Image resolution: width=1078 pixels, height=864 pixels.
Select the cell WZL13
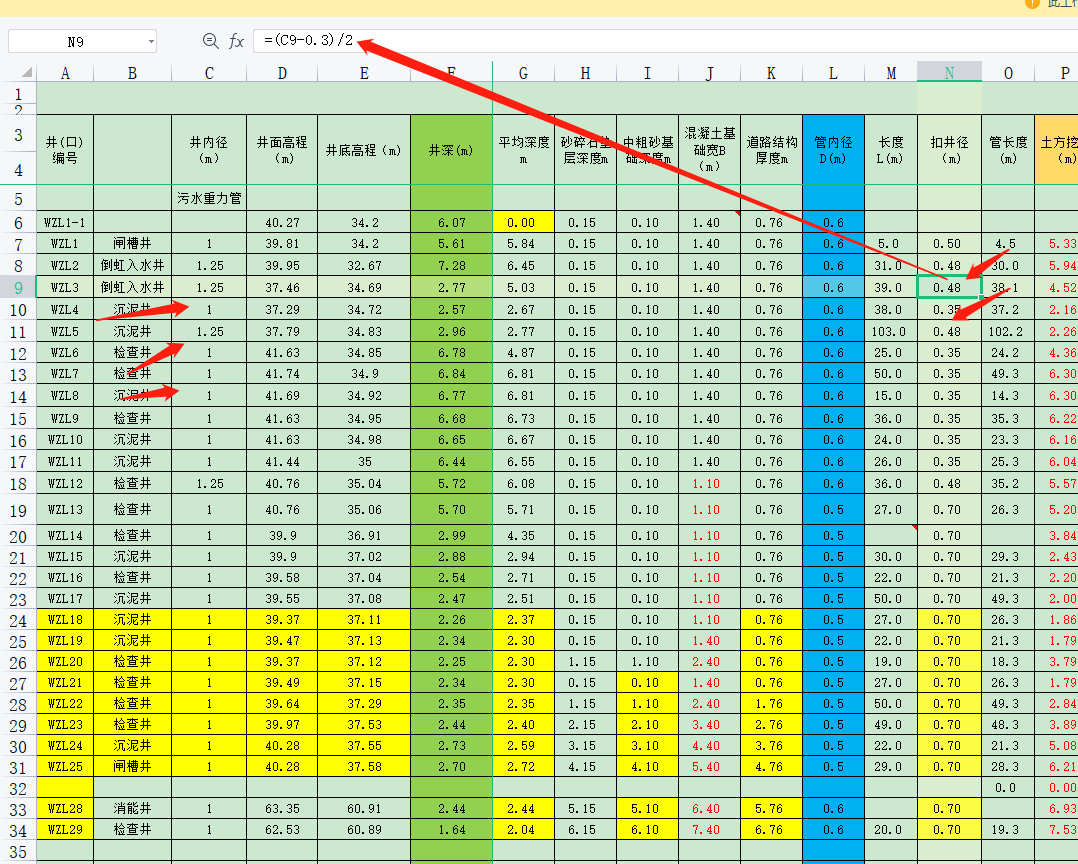tap(65, 510)
